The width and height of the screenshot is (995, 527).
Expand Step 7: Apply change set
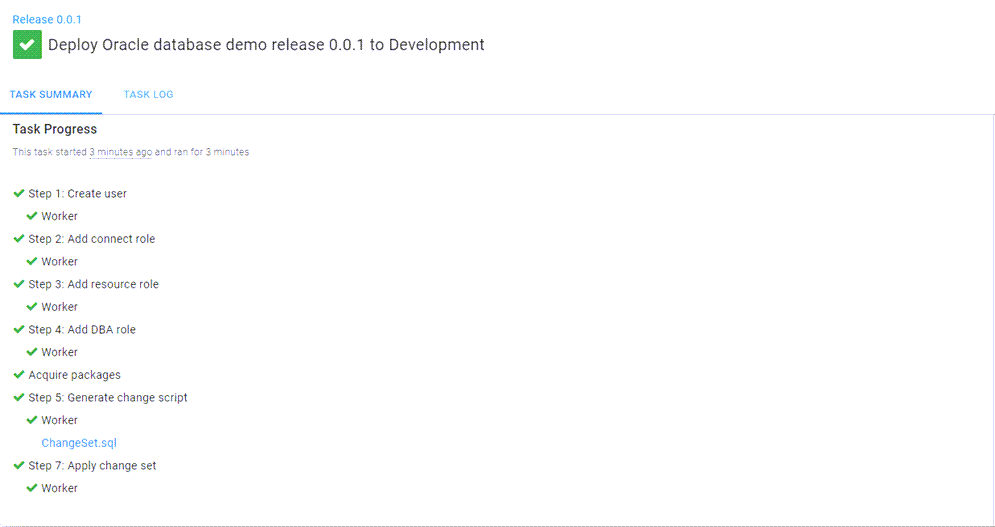[x=92, y=466]
